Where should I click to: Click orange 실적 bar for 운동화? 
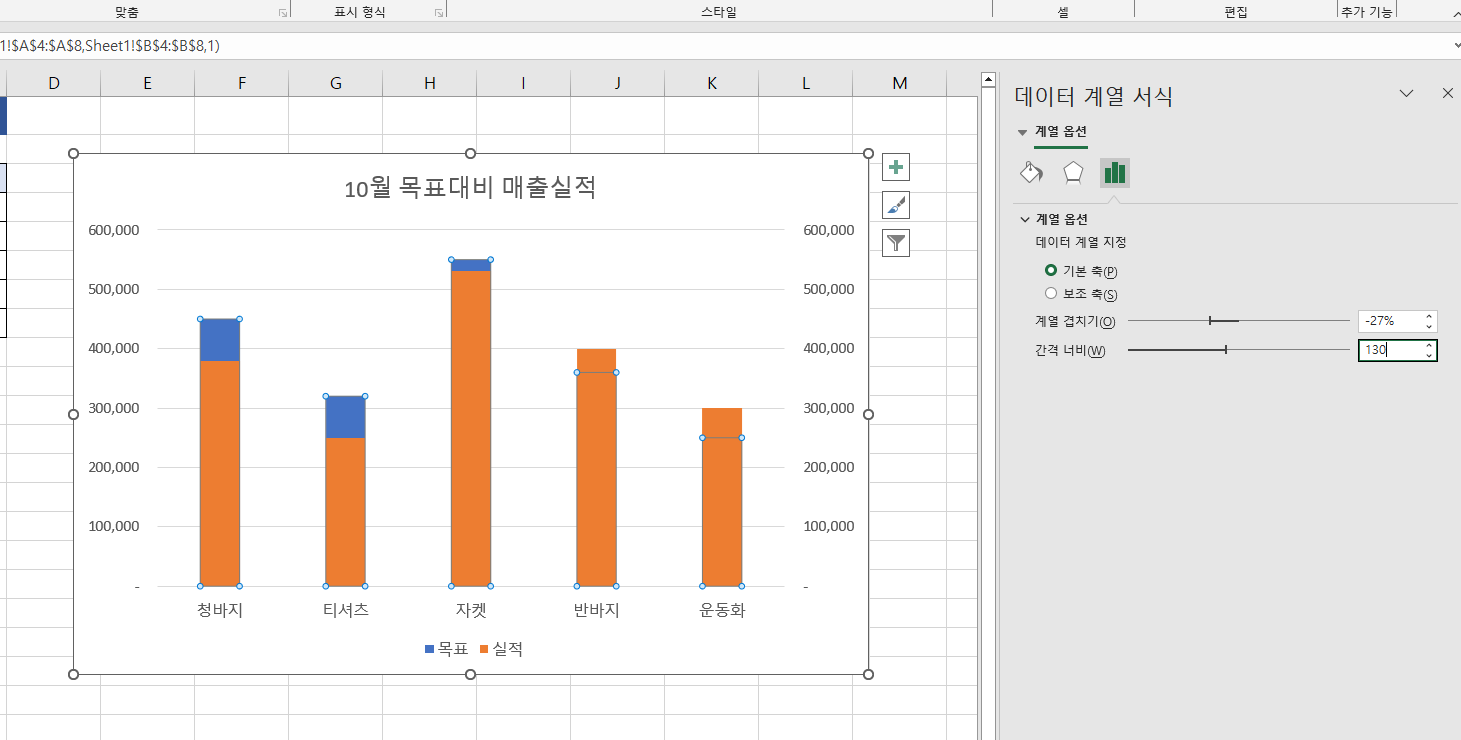[722, 497]
